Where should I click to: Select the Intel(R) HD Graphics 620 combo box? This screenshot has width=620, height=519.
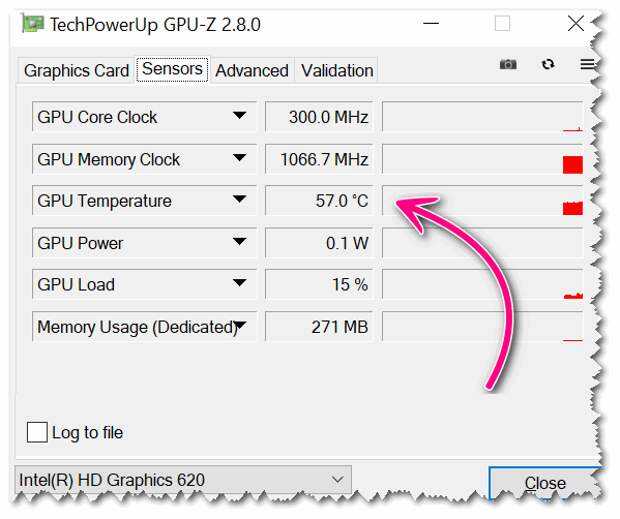coord(183,479)
